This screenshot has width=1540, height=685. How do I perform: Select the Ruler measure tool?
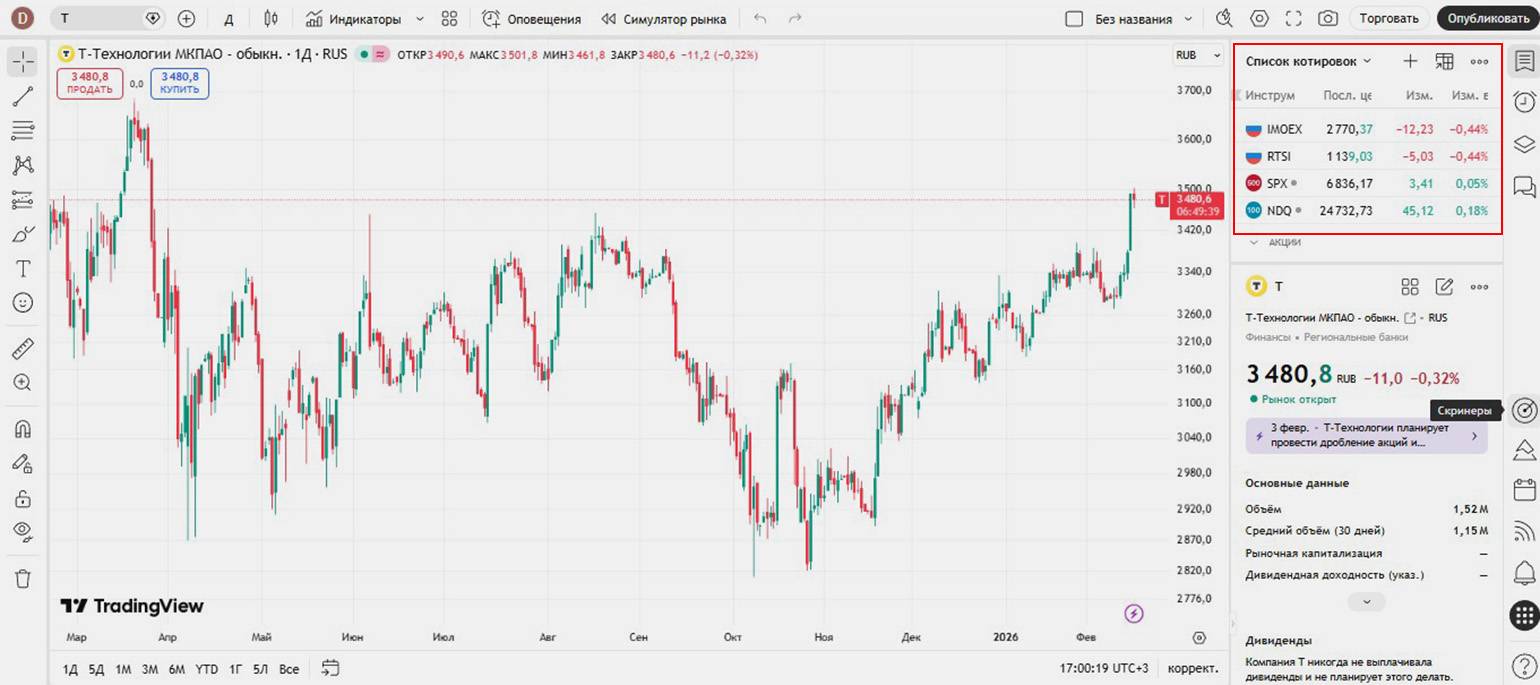tap(23, 349)
